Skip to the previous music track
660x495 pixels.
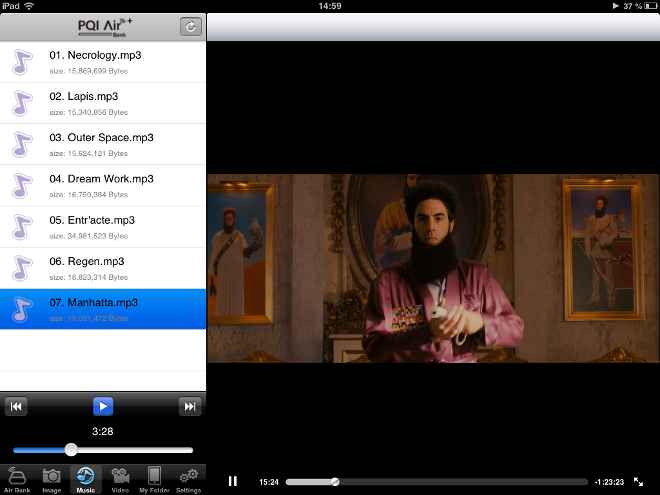click(16, 406)
